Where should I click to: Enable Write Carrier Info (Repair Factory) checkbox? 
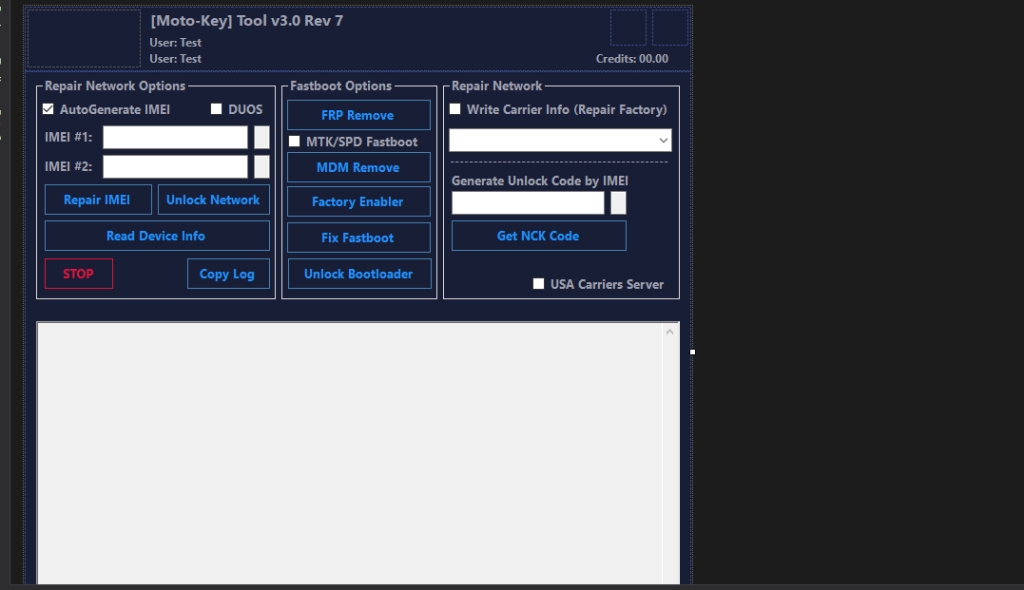click(x=455, y=109)
